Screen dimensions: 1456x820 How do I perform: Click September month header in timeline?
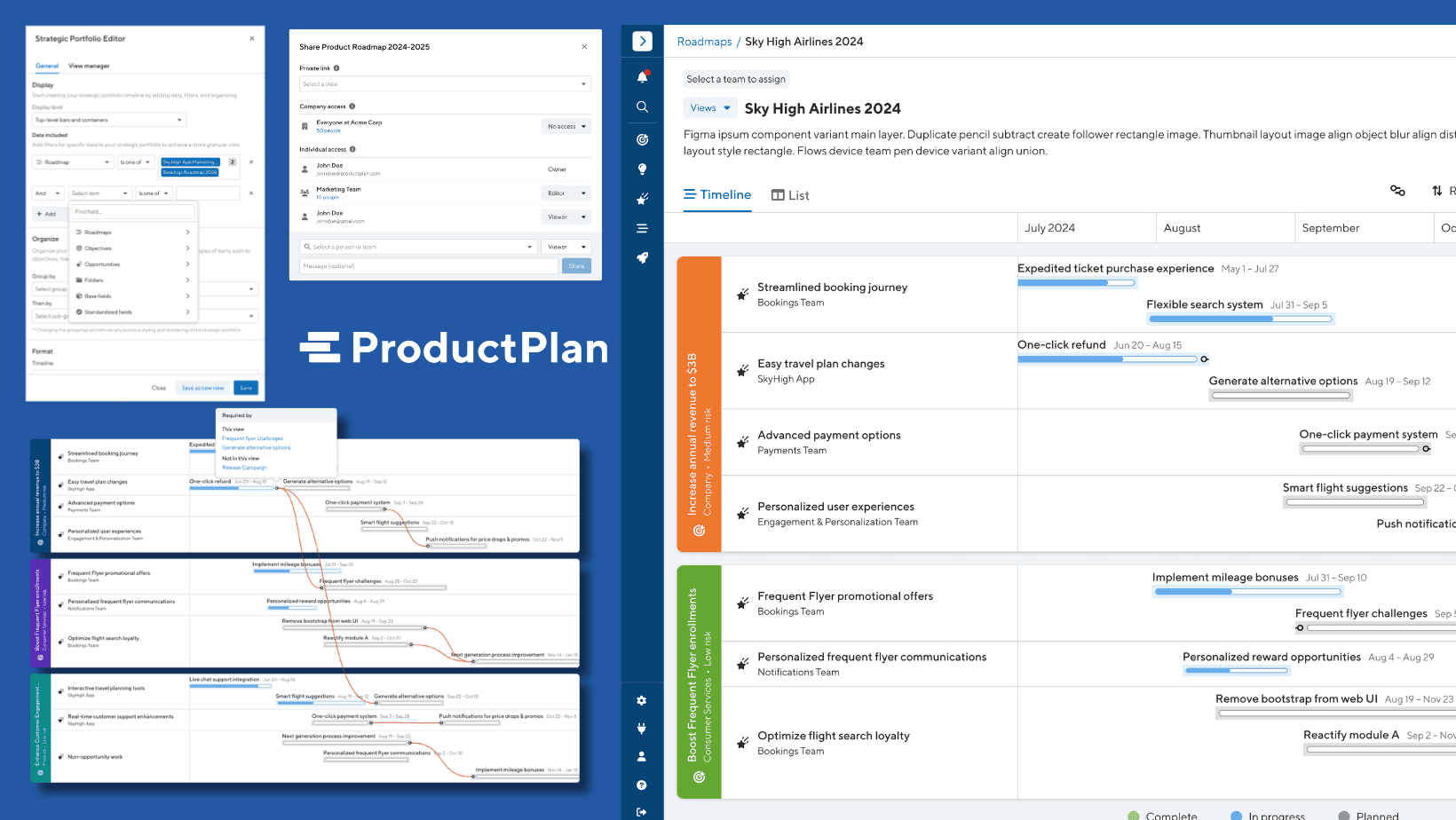(x=1364, y=228)
